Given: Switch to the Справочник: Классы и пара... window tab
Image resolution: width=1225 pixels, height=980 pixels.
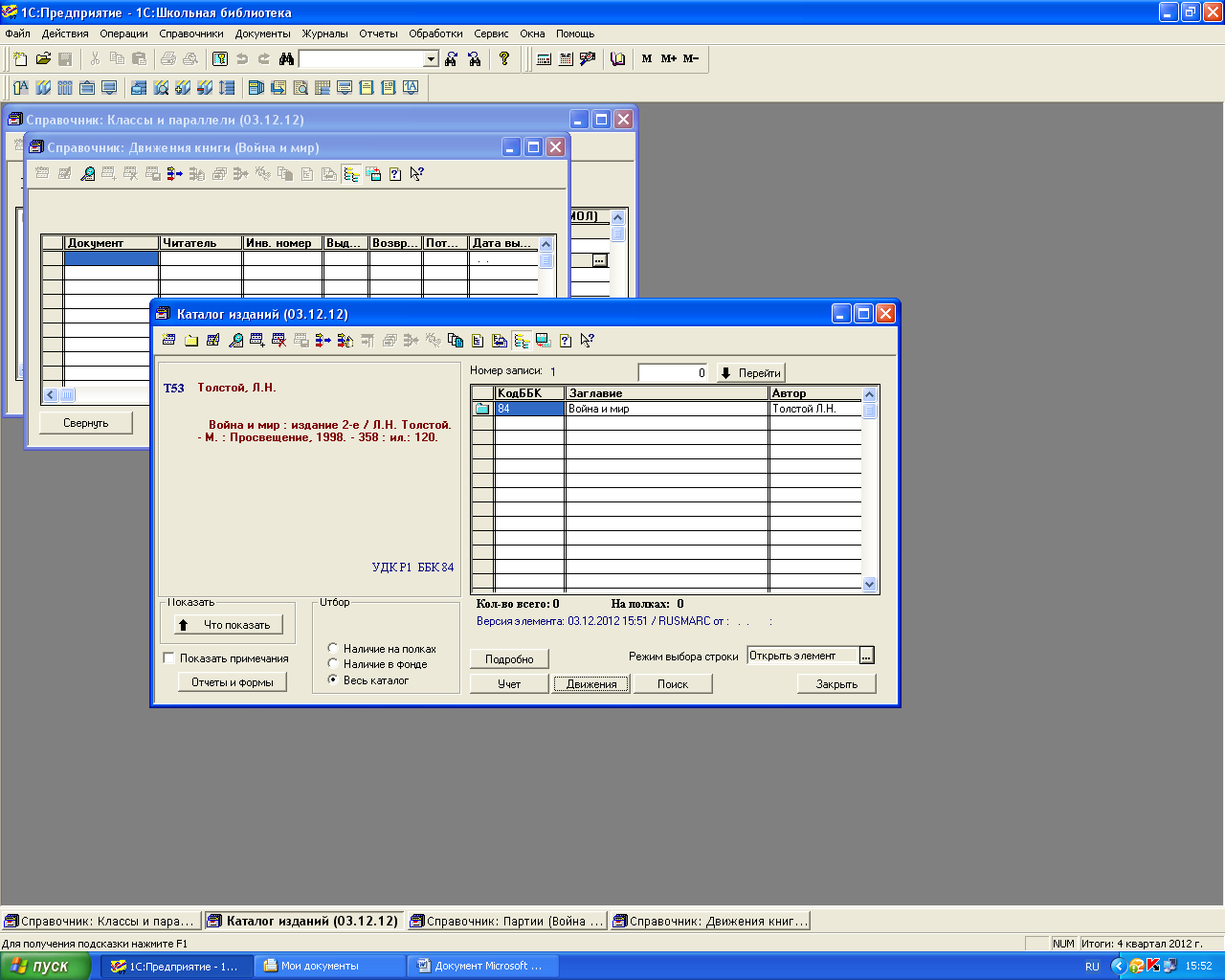Looking at the screenshot, I should 101,921.
